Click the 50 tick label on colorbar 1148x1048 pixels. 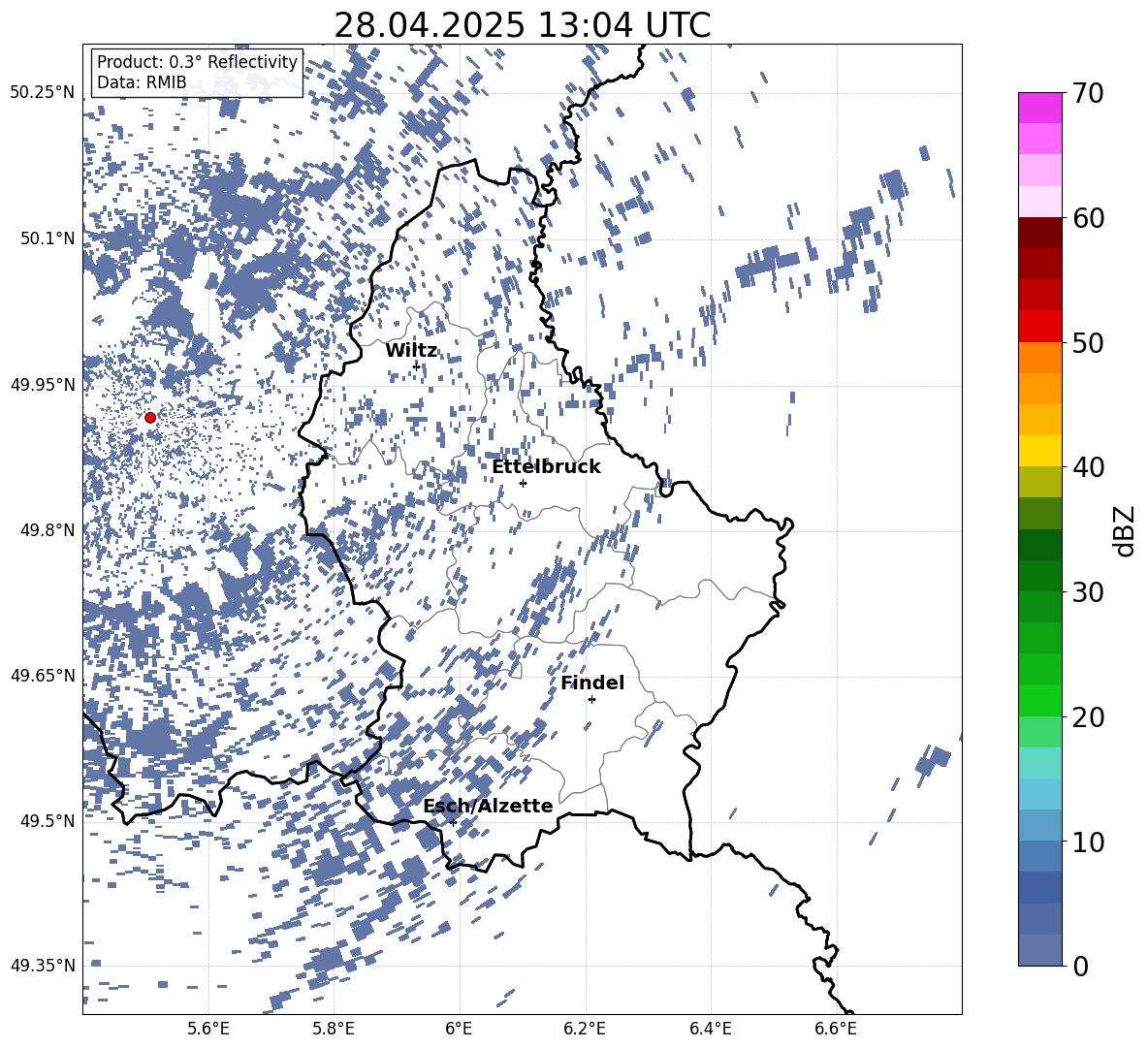click(1088, 343)
